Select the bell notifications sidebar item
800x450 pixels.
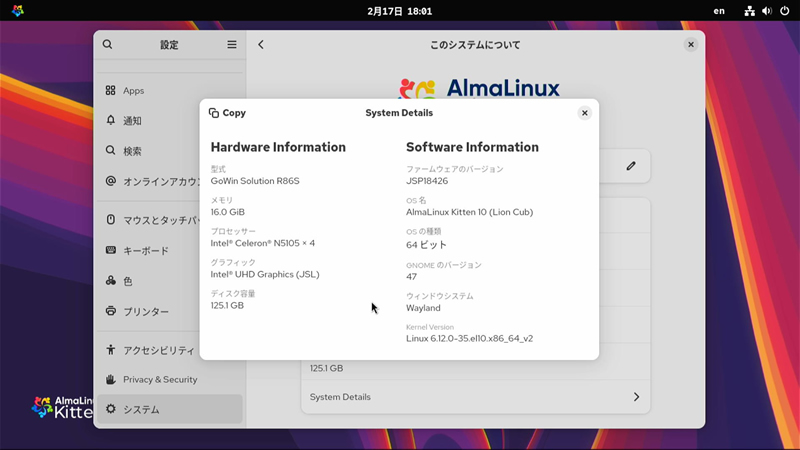click(131, 121)
